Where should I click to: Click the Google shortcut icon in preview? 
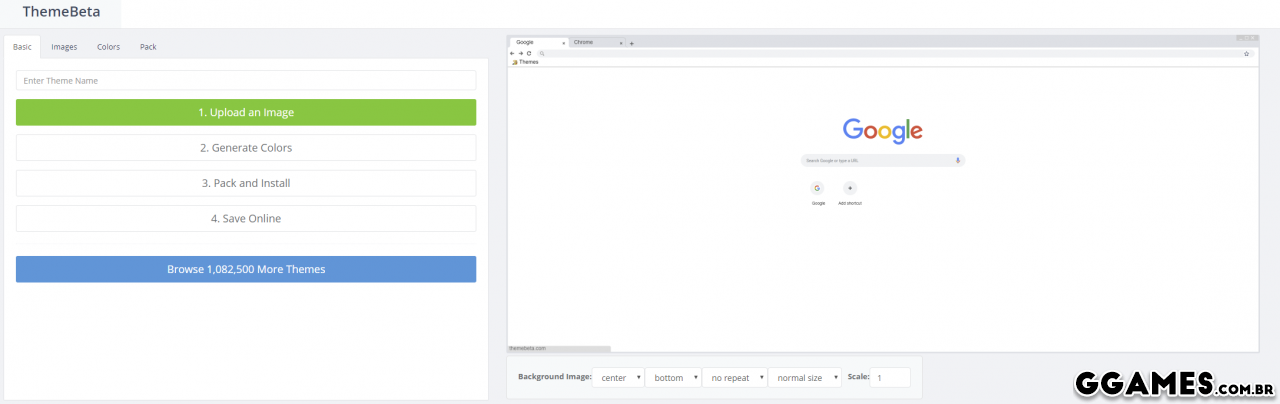pyautogui.click(x=817, y=188)
